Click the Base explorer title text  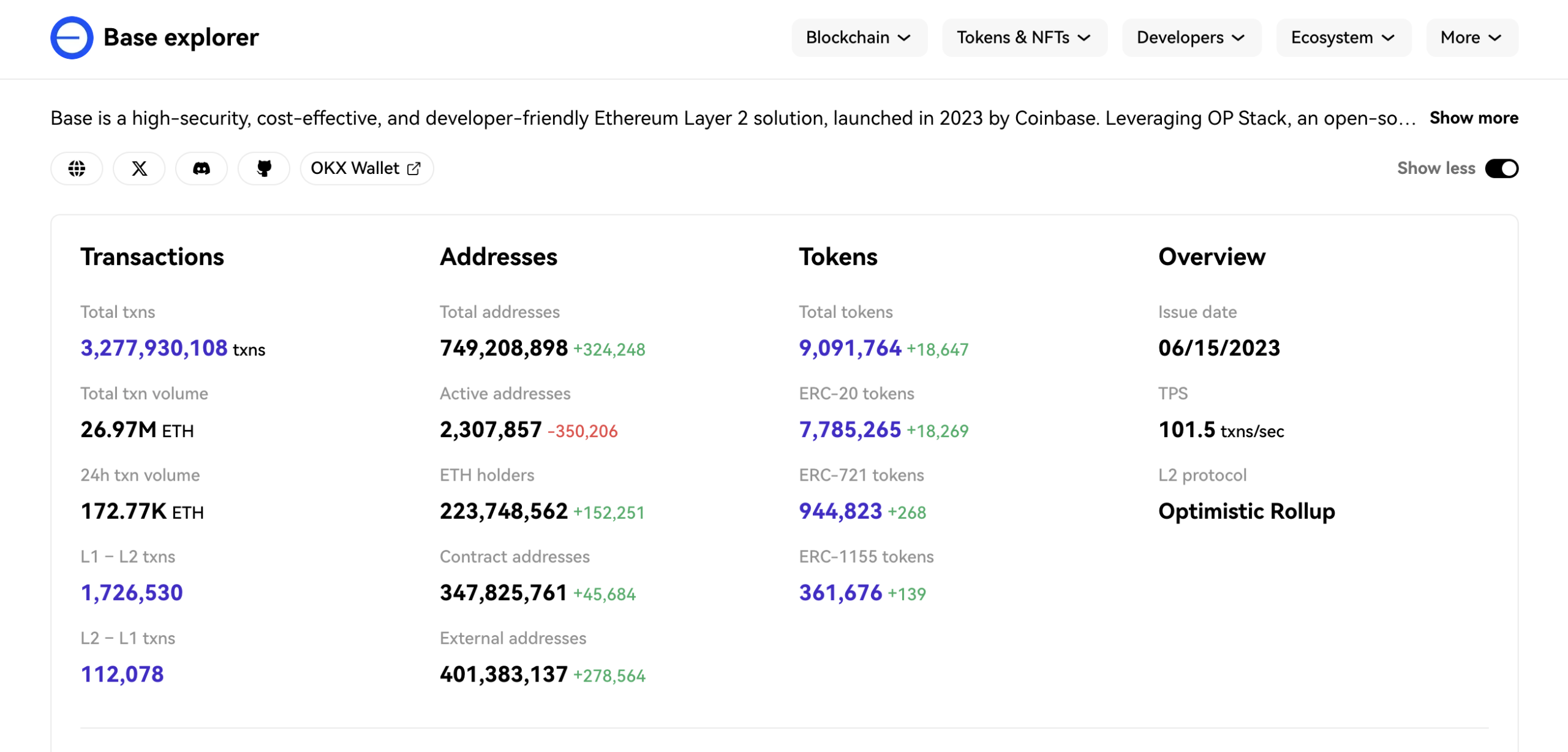tap(181, 37)
